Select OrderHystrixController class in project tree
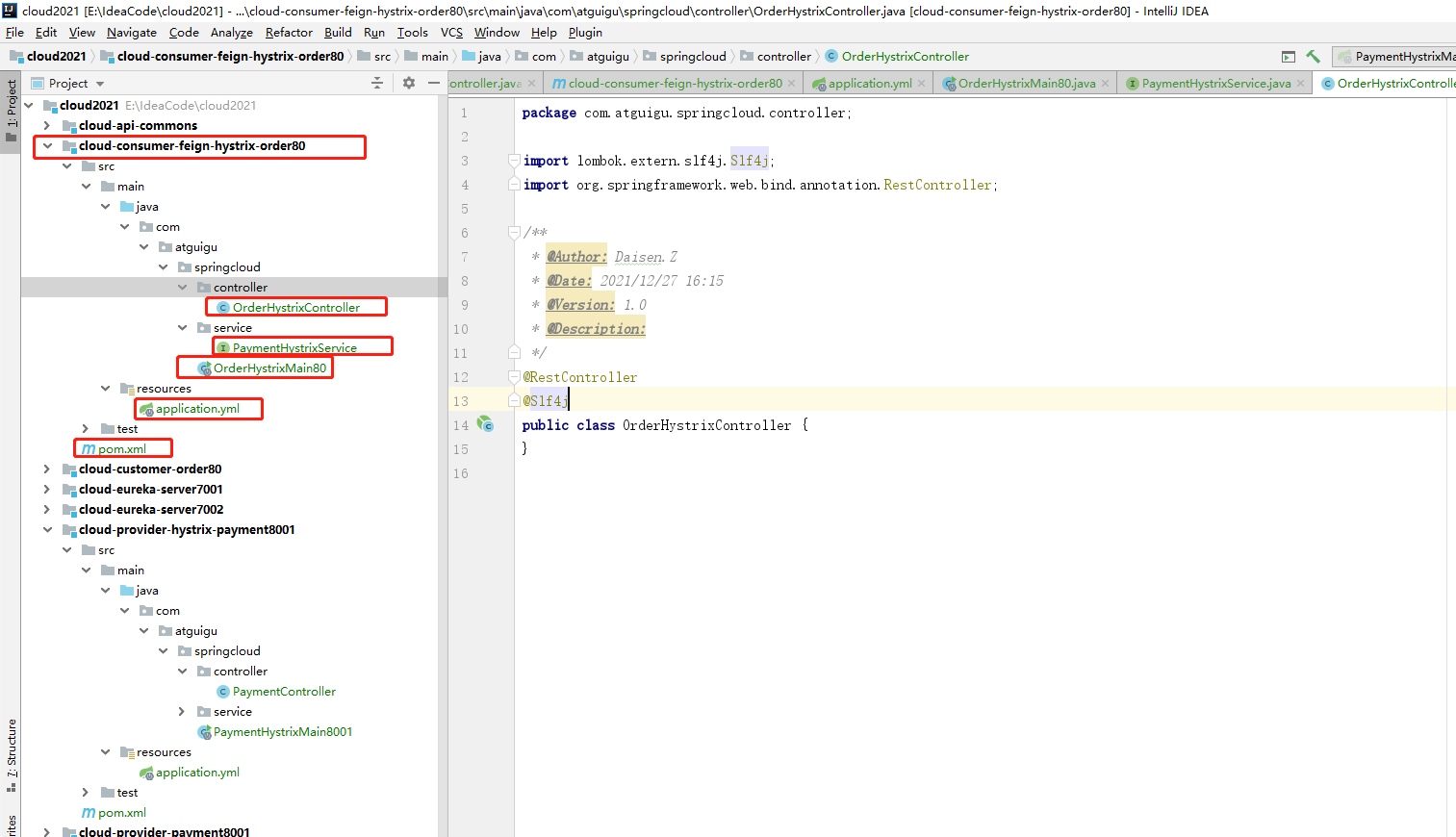Viewport: 1456px width, 837px height. click(296, 308)
